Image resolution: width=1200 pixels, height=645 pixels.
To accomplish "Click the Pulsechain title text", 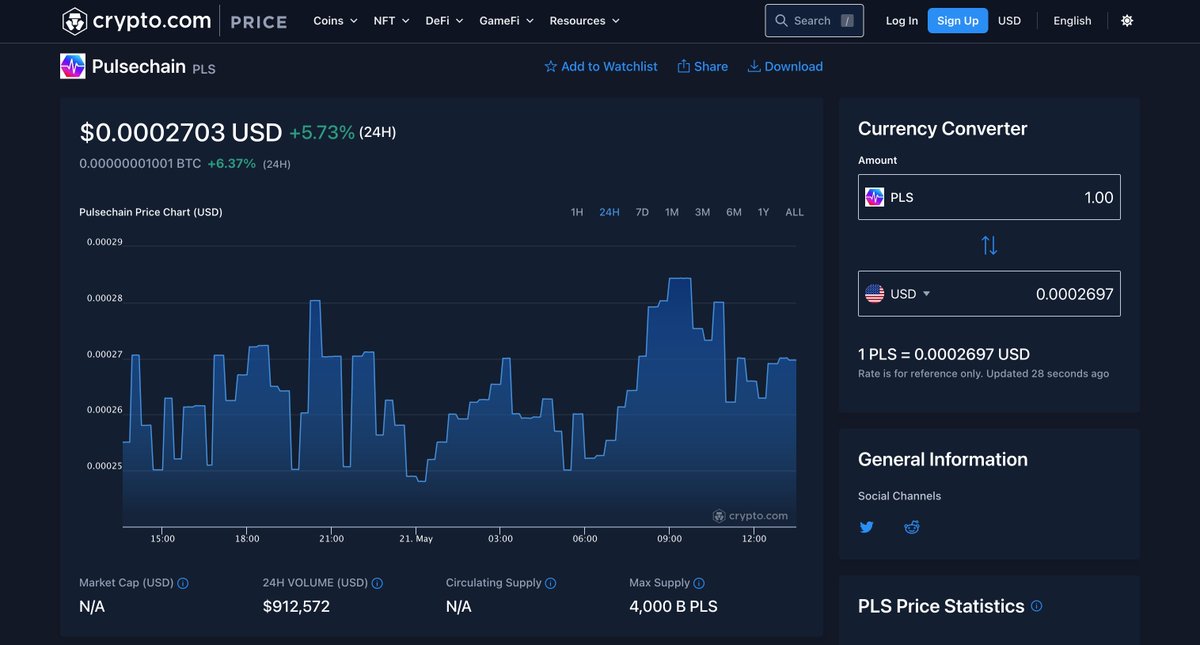I will tap(139, 66).
